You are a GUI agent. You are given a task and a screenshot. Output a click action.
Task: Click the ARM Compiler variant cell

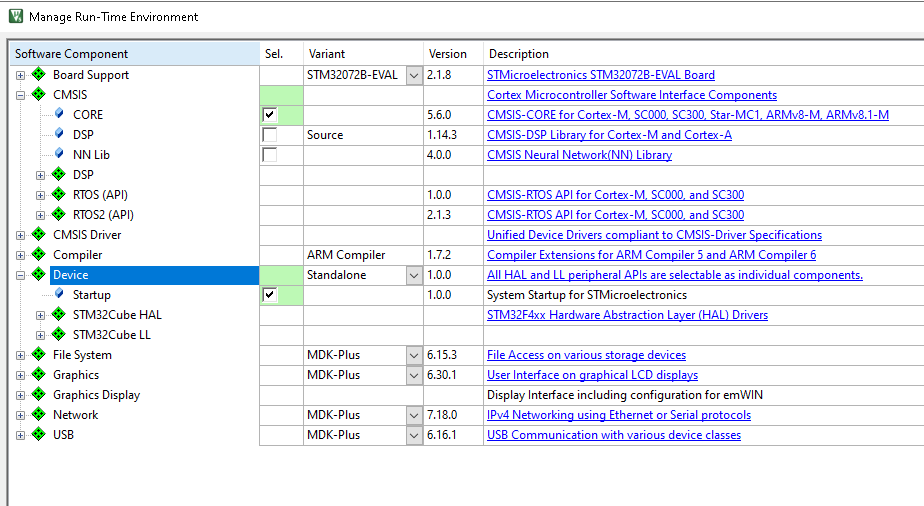(364, 255)
